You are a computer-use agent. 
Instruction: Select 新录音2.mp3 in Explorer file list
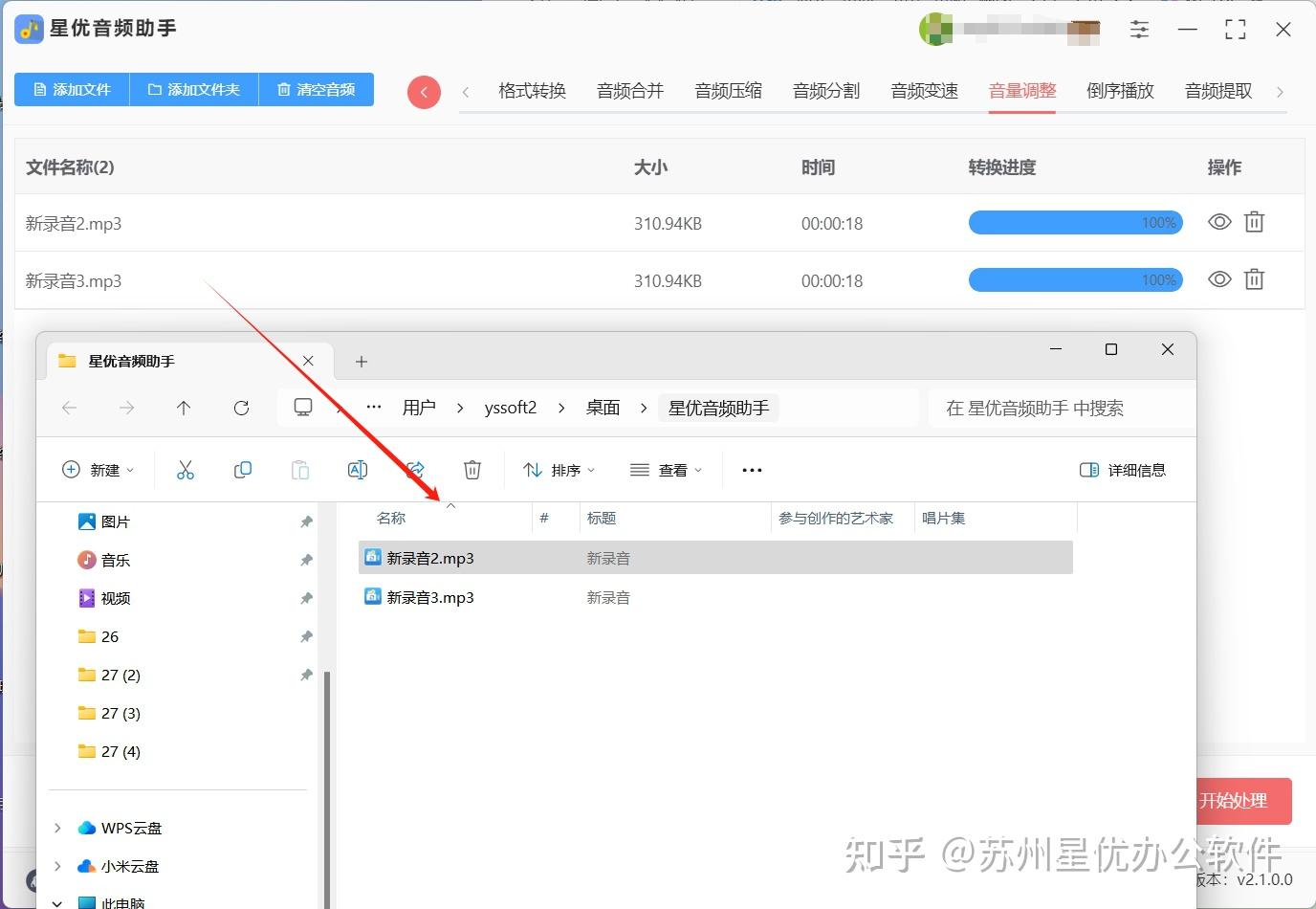pyautogui.click(x=715, y=558)
